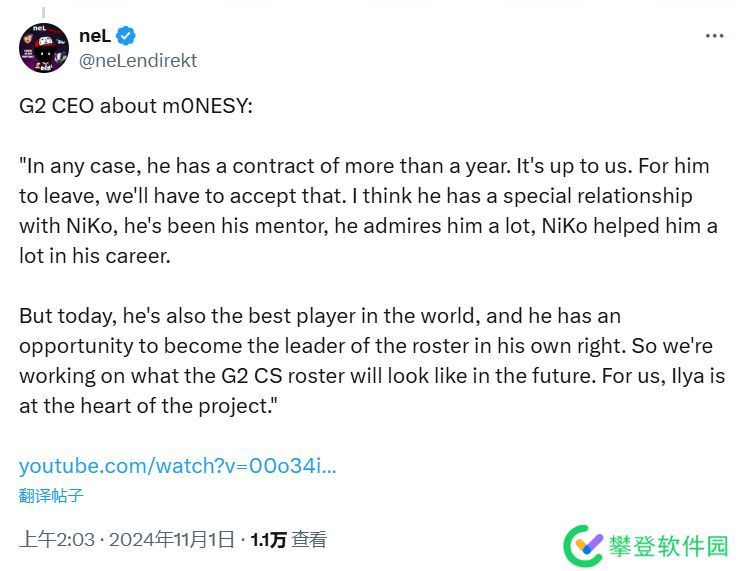
Task: Click the 2024年11月1日 date
Action: point(171,540)
